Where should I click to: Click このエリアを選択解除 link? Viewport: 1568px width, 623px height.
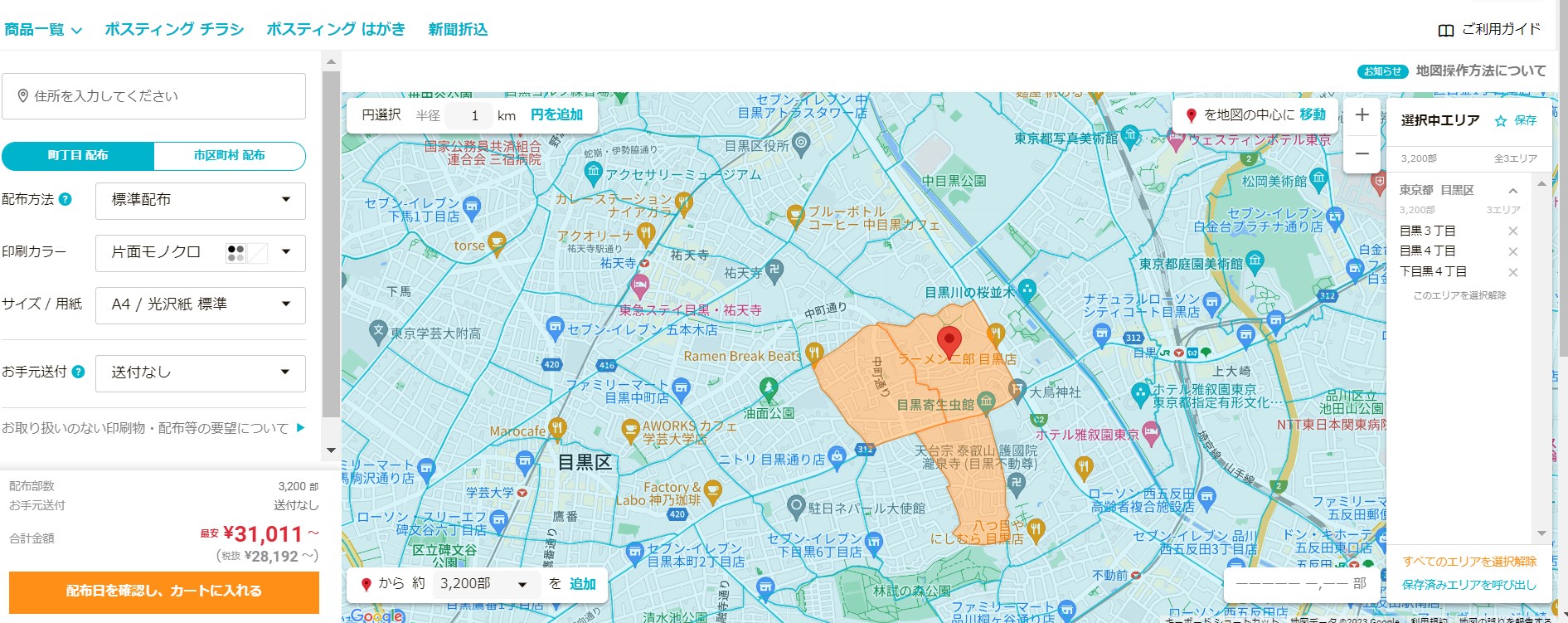[1459, 295]
